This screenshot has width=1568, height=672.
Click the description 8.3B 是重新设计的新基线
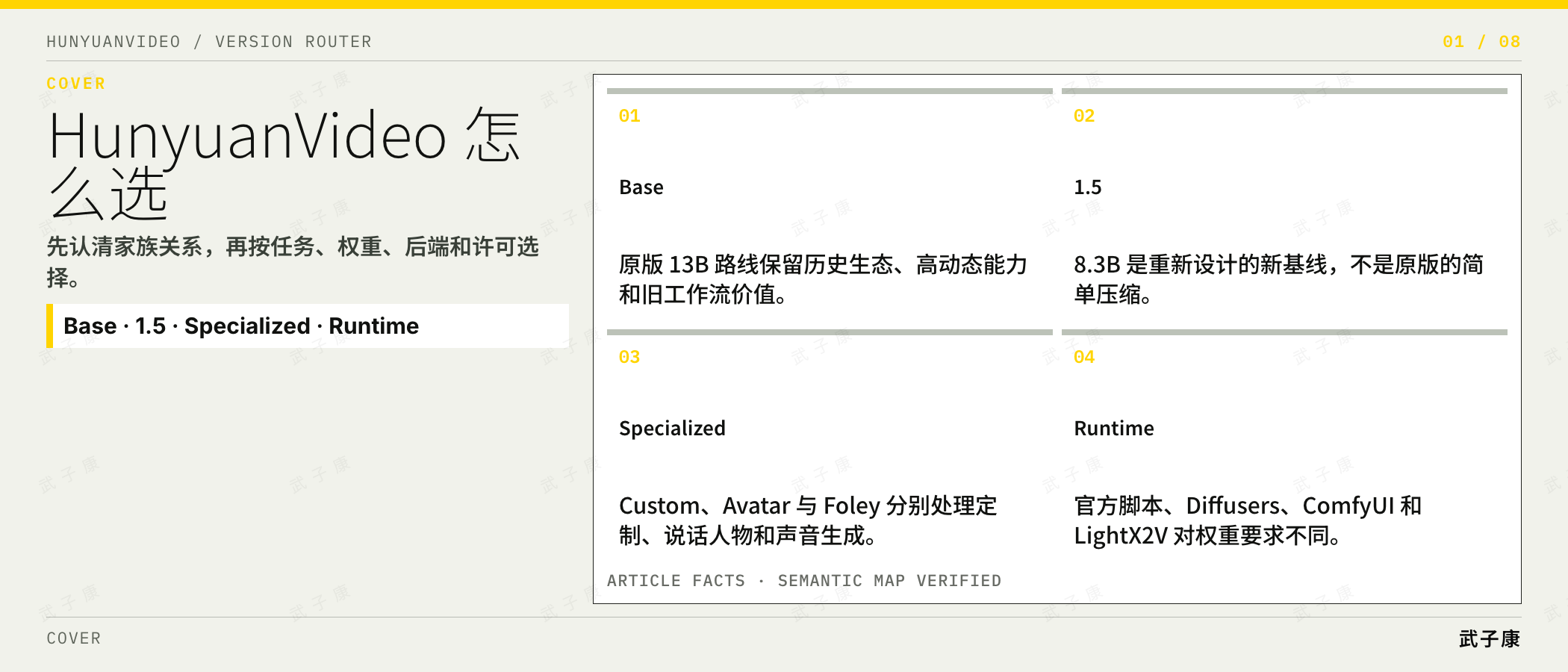(1279, 279)
